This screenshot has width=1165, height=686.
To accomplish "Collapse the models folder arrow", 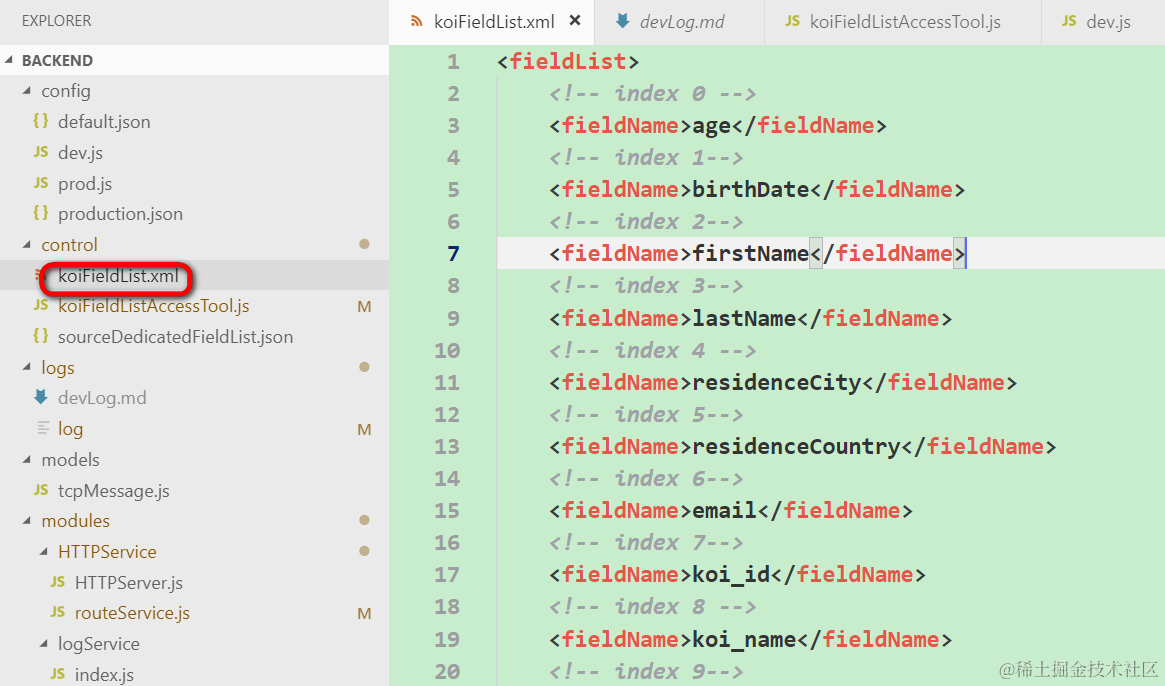I will pos(27,459).
